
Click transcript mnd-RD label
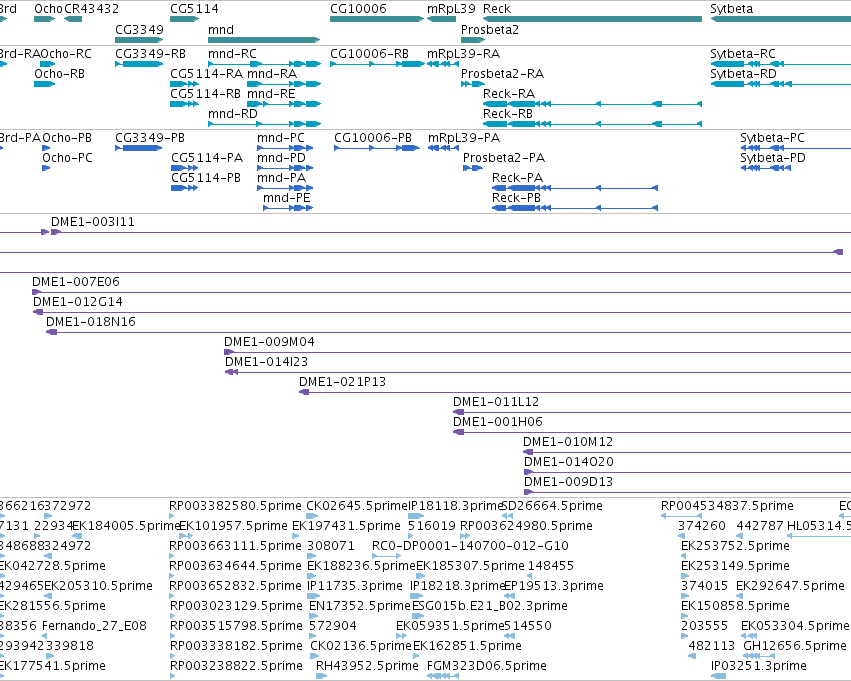pos(232,114)
